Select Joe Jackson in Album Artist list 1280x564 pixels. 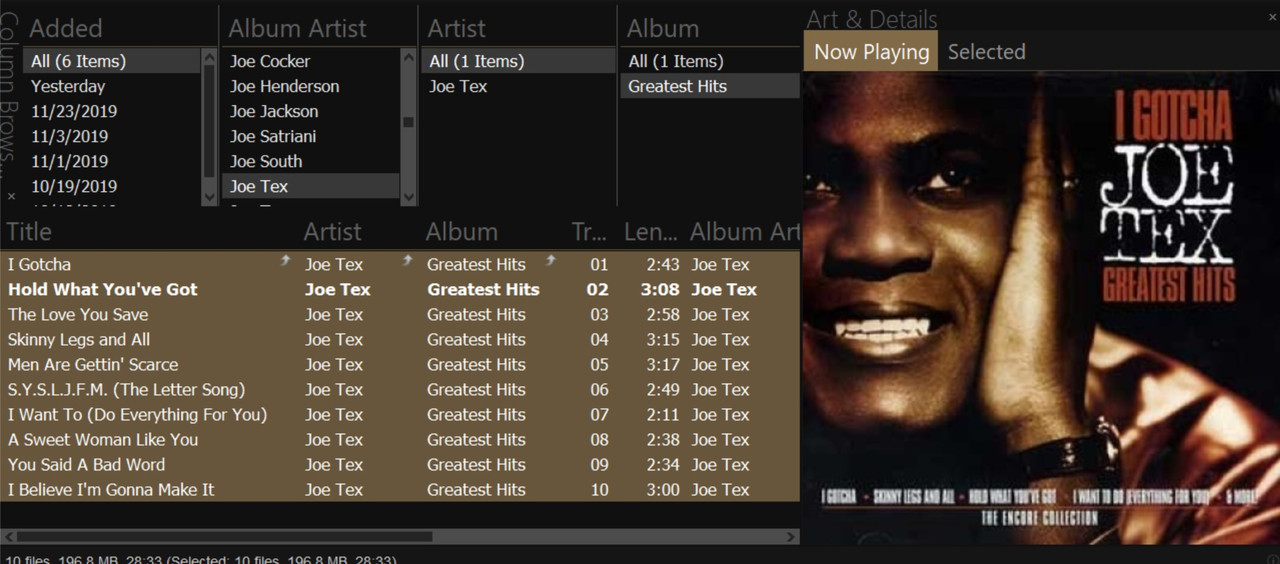(x=311, y=111)
